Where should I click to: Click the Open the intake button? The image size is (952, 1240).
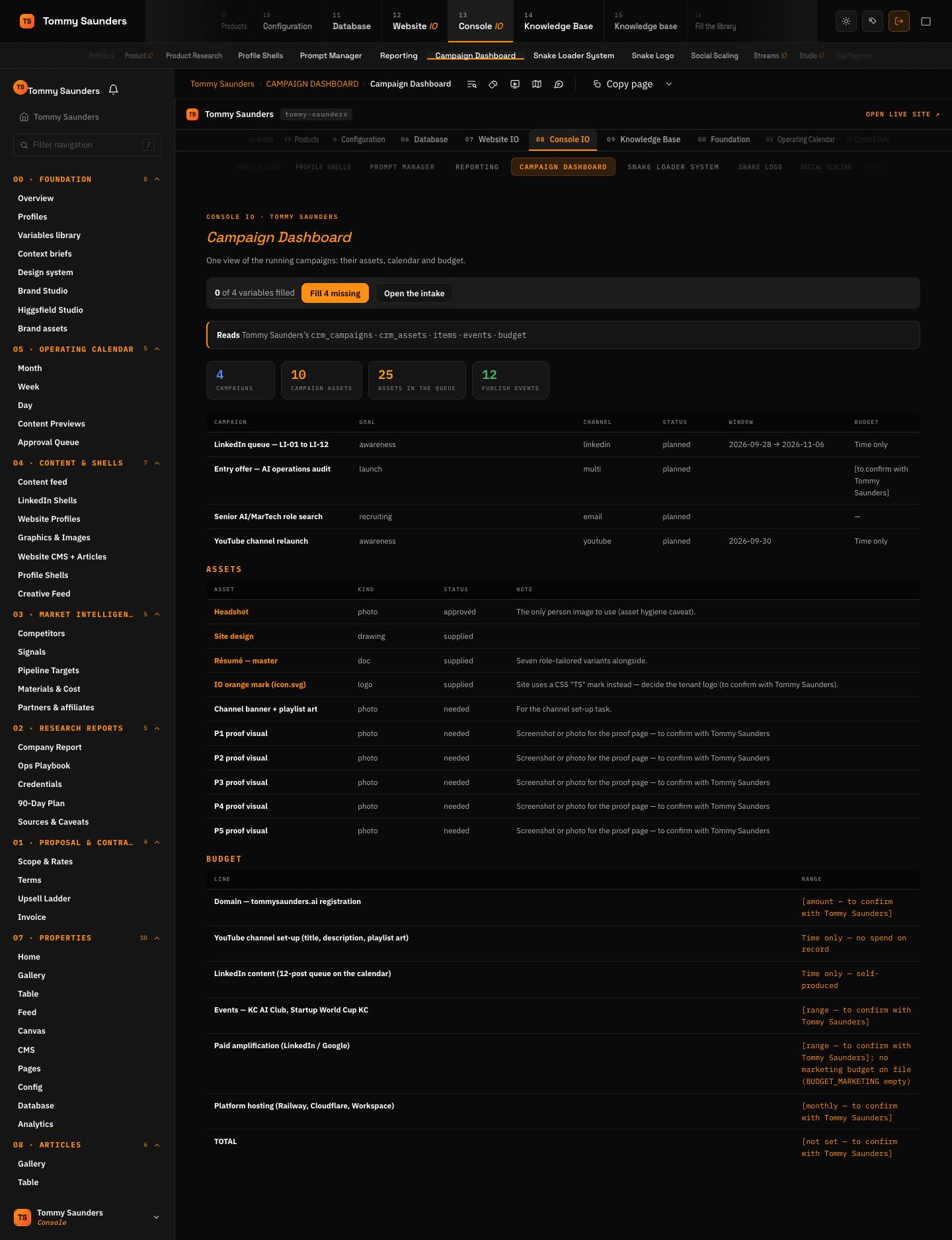click(415, 293)
